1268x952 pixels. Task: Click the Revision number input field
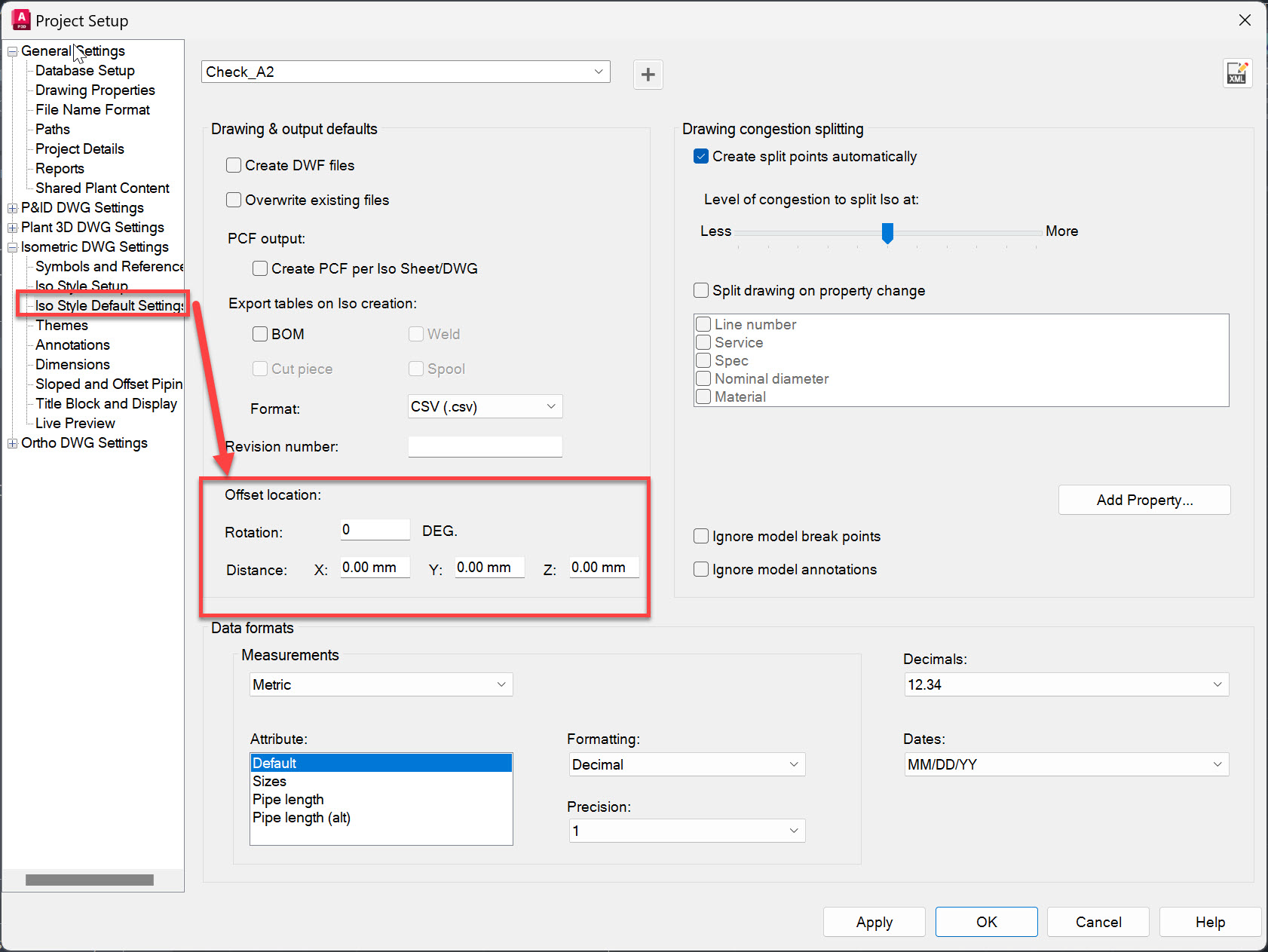485,446
